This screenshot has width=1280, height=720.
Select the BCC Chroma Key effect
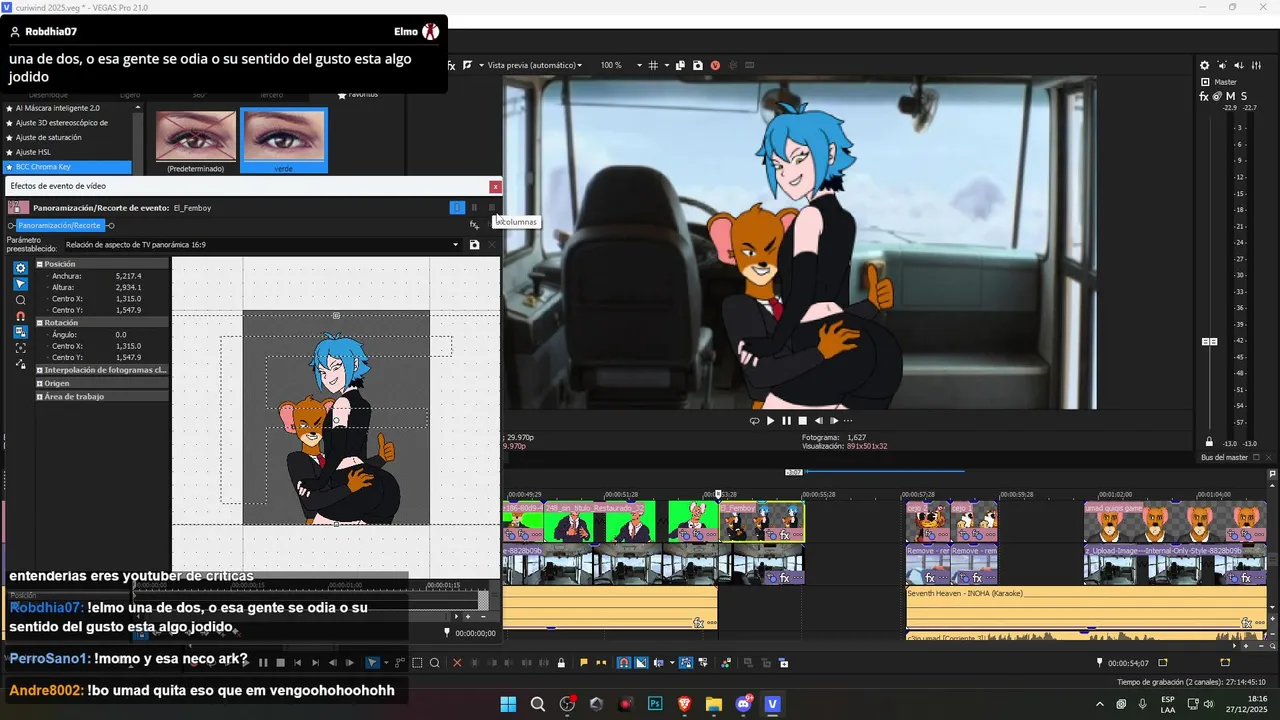[67, 167]
